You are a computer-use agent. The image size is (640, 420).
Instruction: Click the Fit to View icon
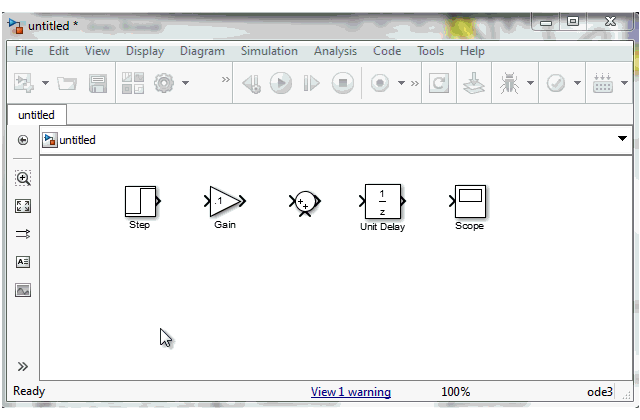click(23, 206)
